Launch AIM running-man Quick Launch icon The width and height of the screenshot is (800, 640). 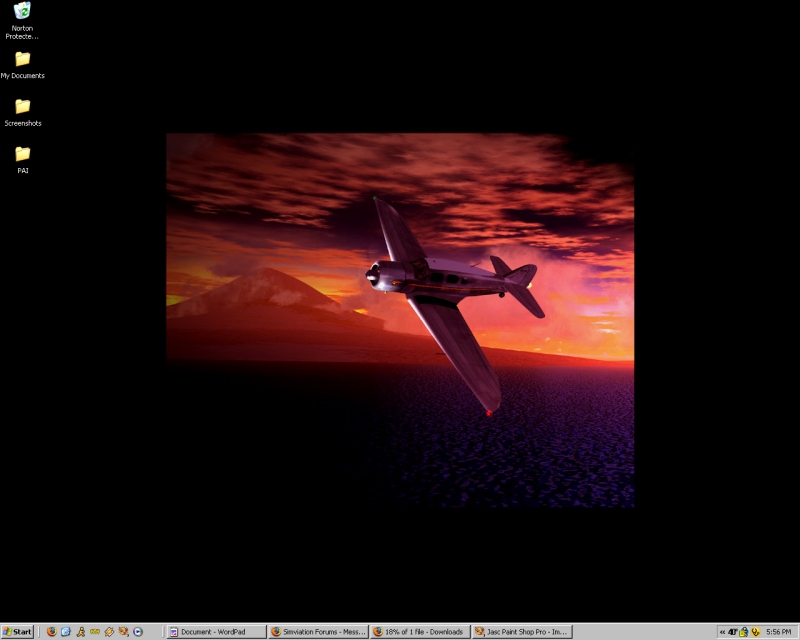point(81,632)
